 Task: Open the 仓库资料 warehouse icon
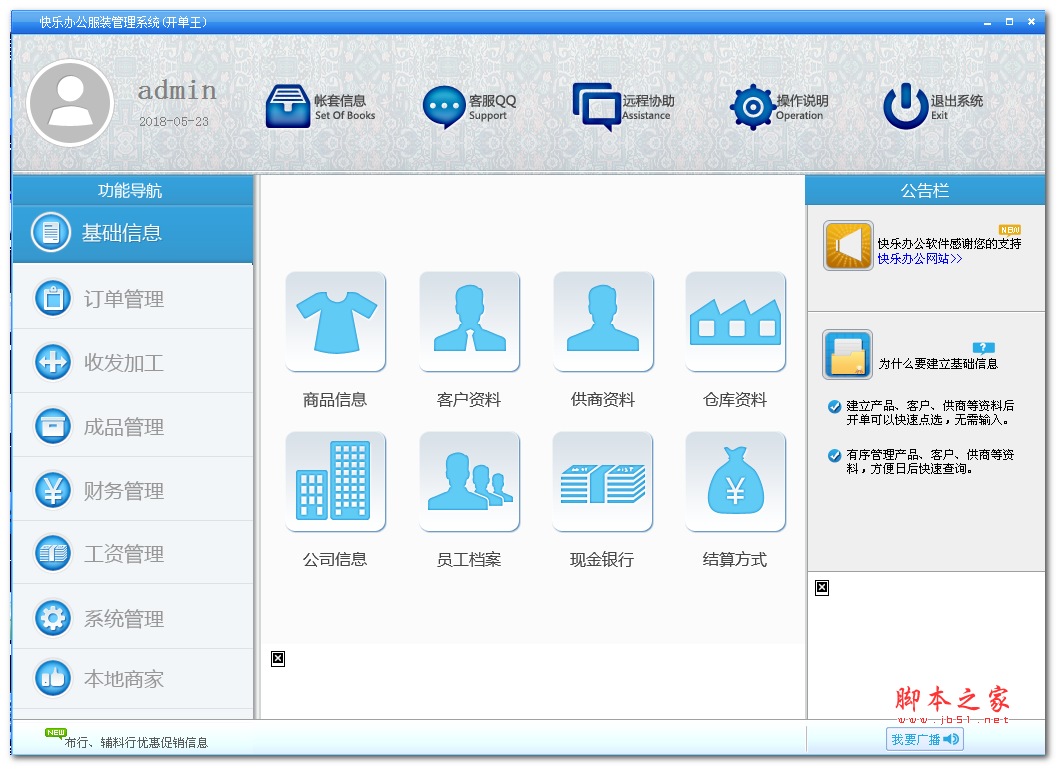[735, 322]
